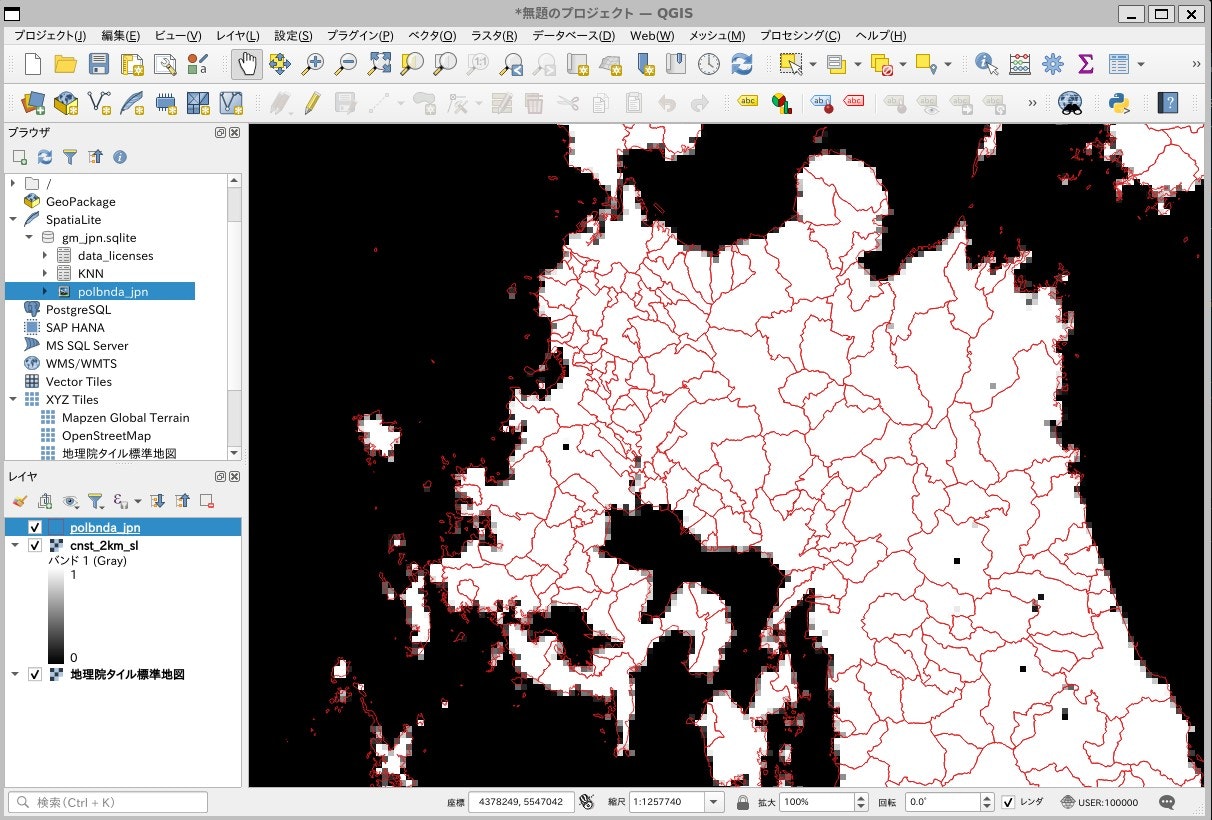
Task: Refresh the map canvas
Action: (743, 63)
